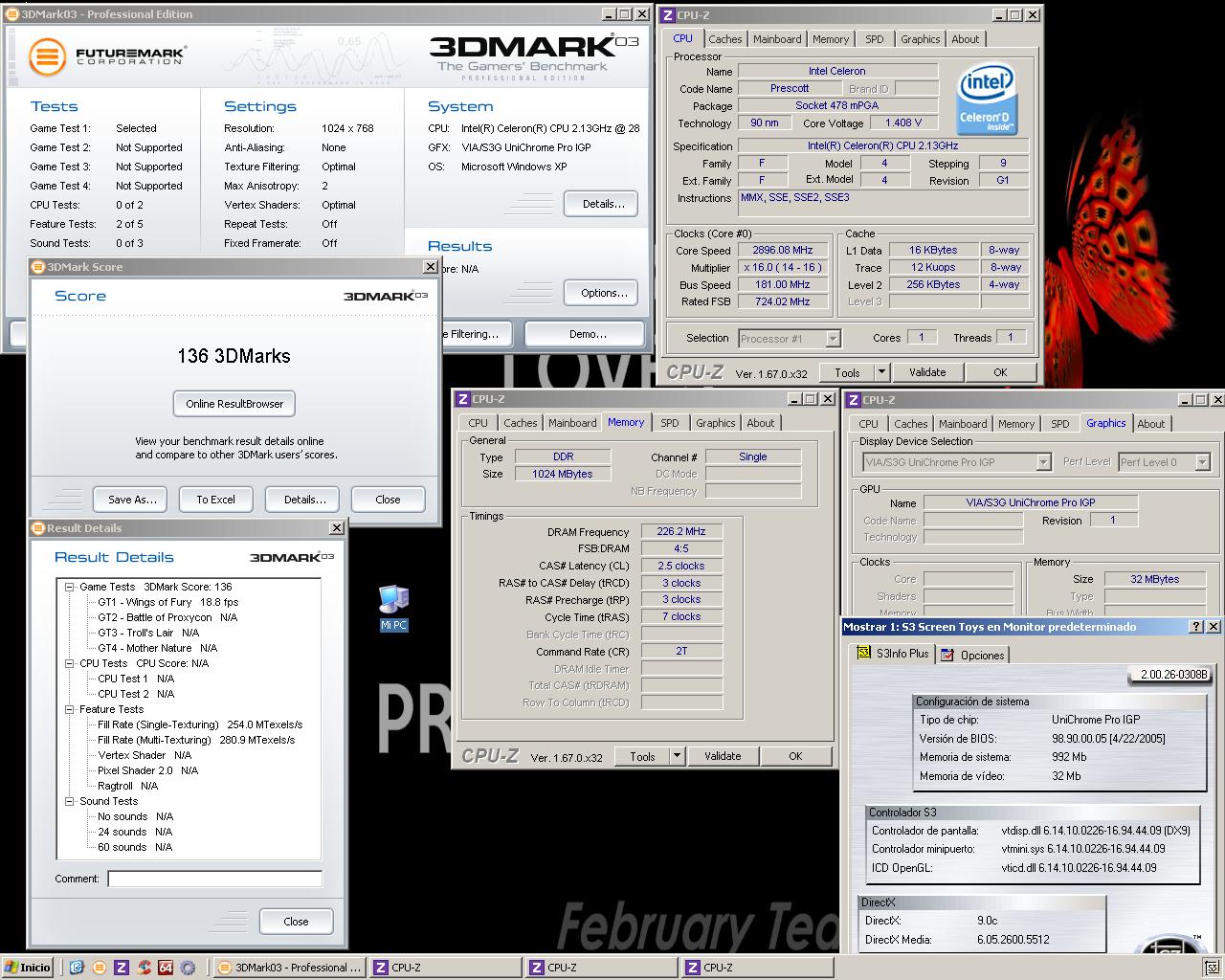Click the Online ResultBrowser button

pos(234,404)
